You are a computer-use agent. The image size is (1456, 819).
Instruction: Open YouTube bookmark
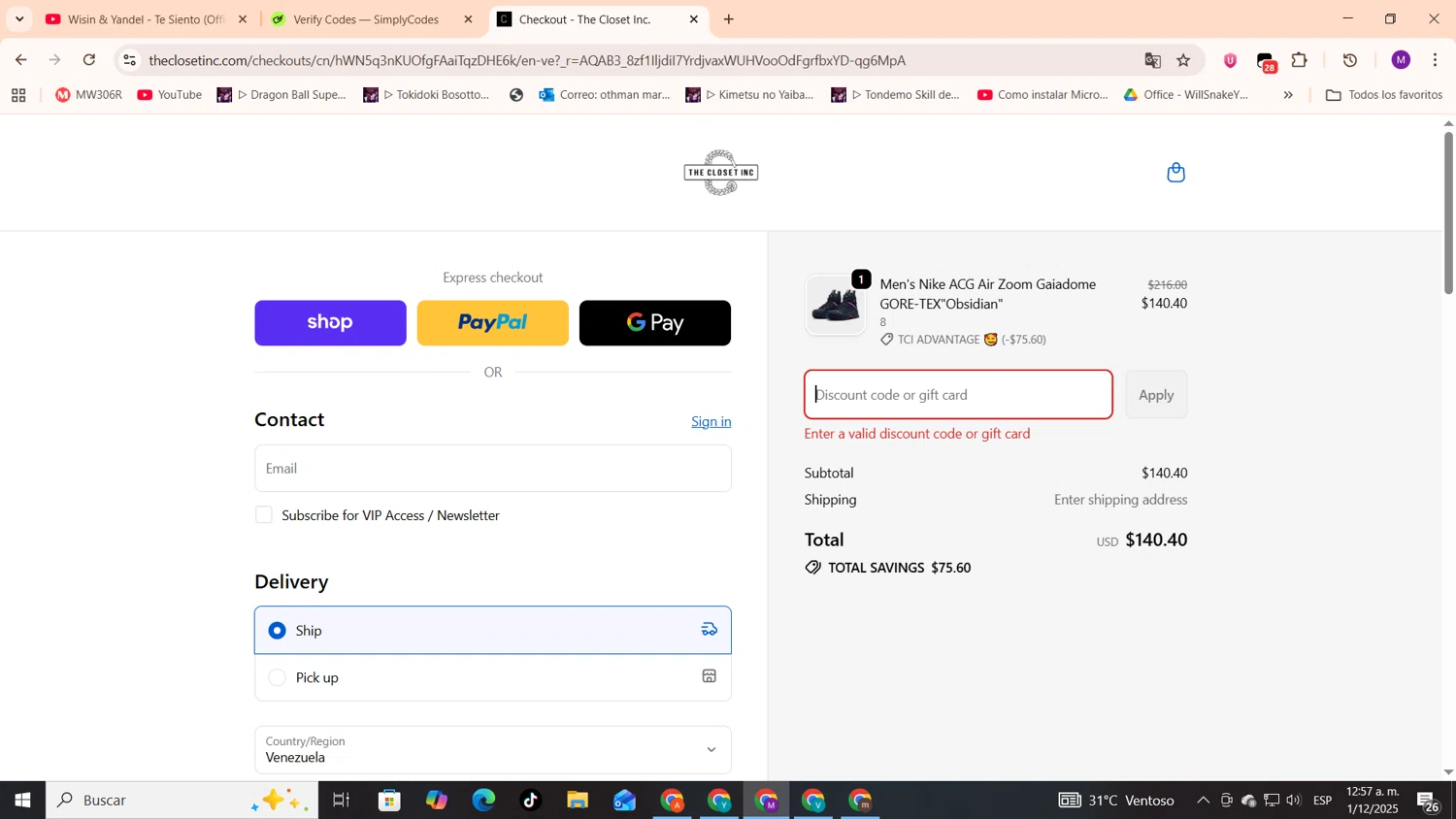tap(170, 95)
